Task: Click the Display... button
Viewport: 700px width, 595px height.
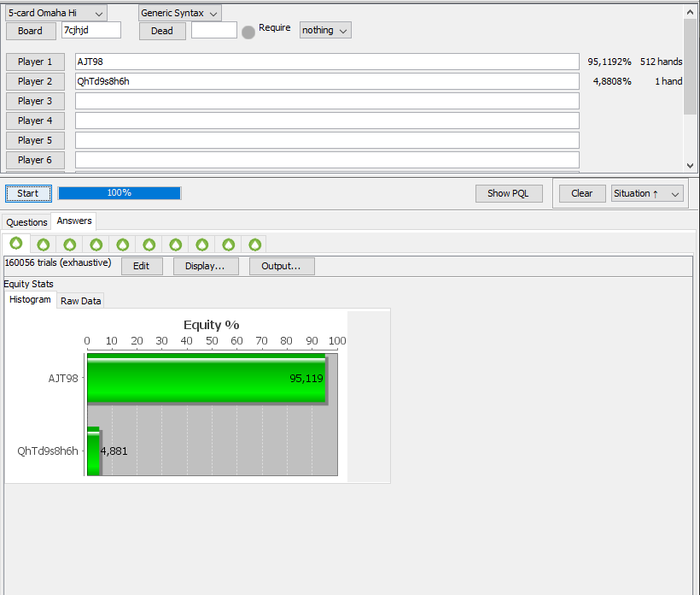Action: (x=205, y=266)
